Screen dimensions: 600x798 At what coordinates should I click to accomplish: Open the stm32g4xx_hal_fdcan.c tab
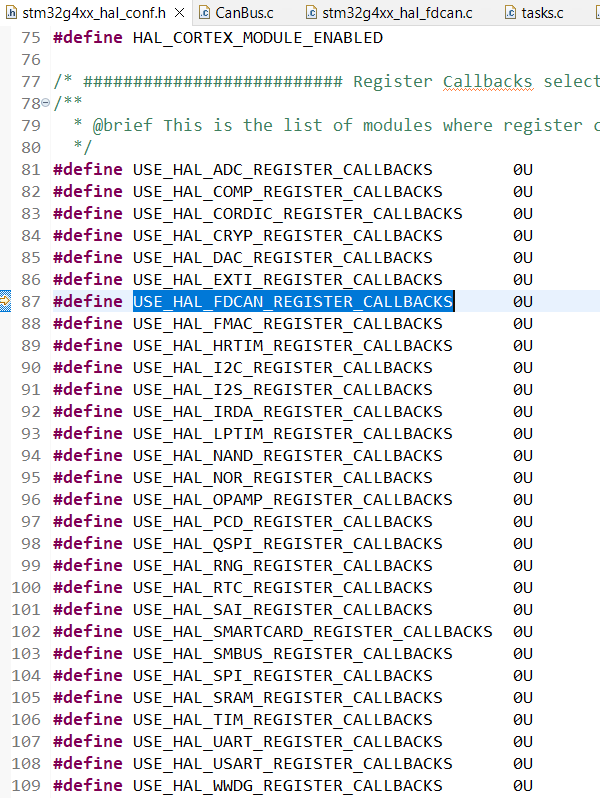pos(397,13)
